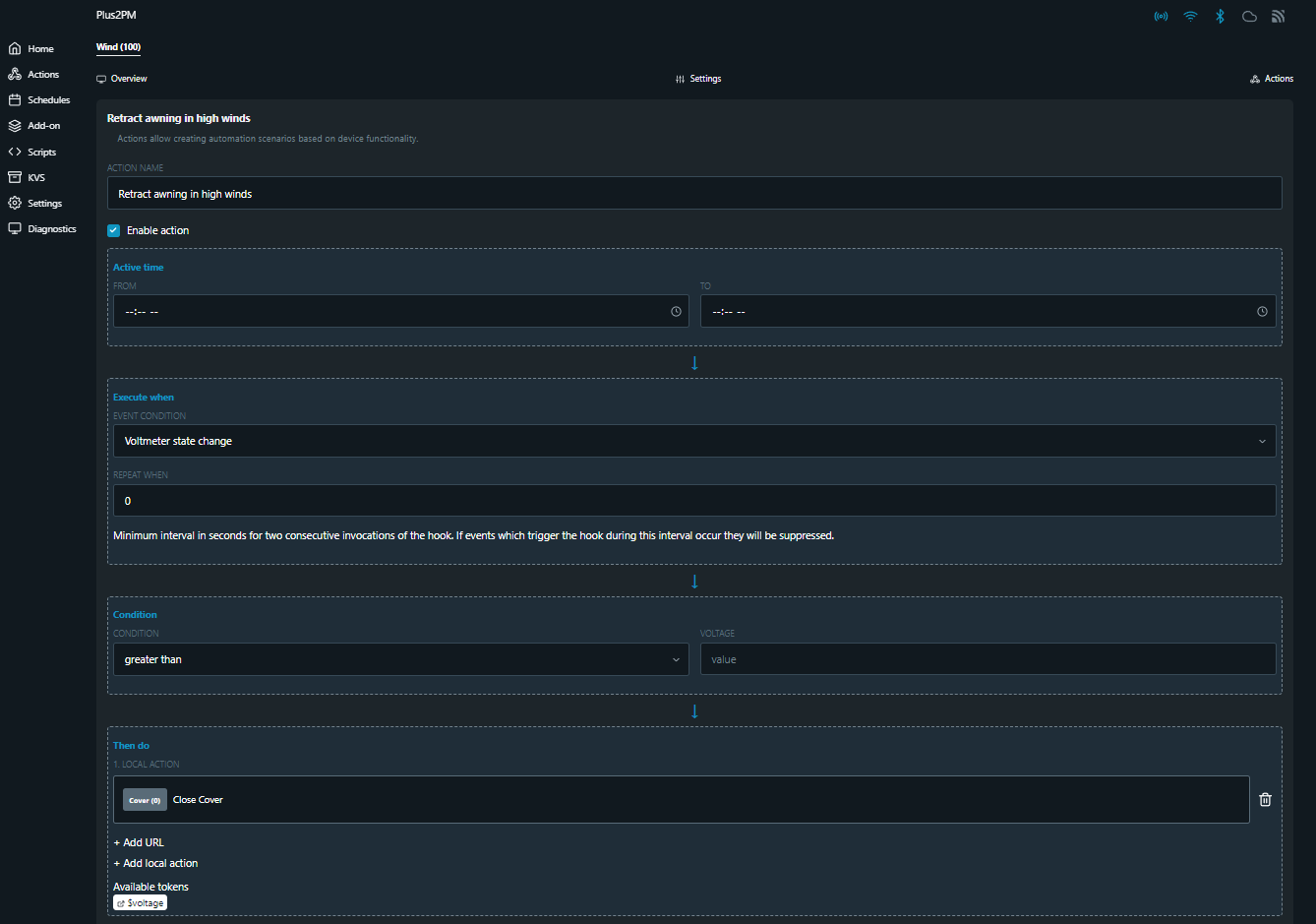
Task: Click the Action Name text field
Action: coord(693,194)
